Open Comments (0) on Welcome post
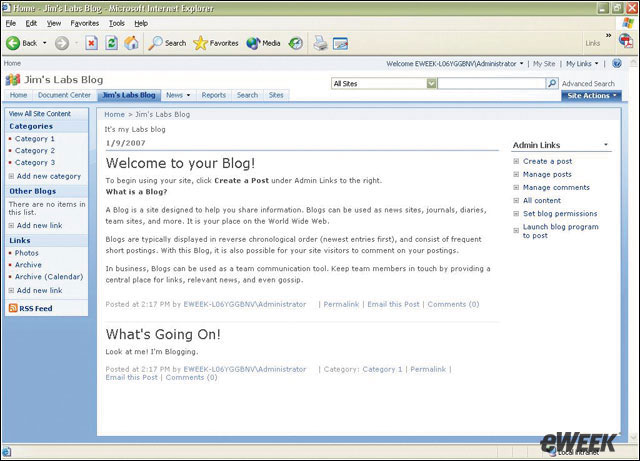The width and height of the screenshot is (640, 461). click(453, 304)
